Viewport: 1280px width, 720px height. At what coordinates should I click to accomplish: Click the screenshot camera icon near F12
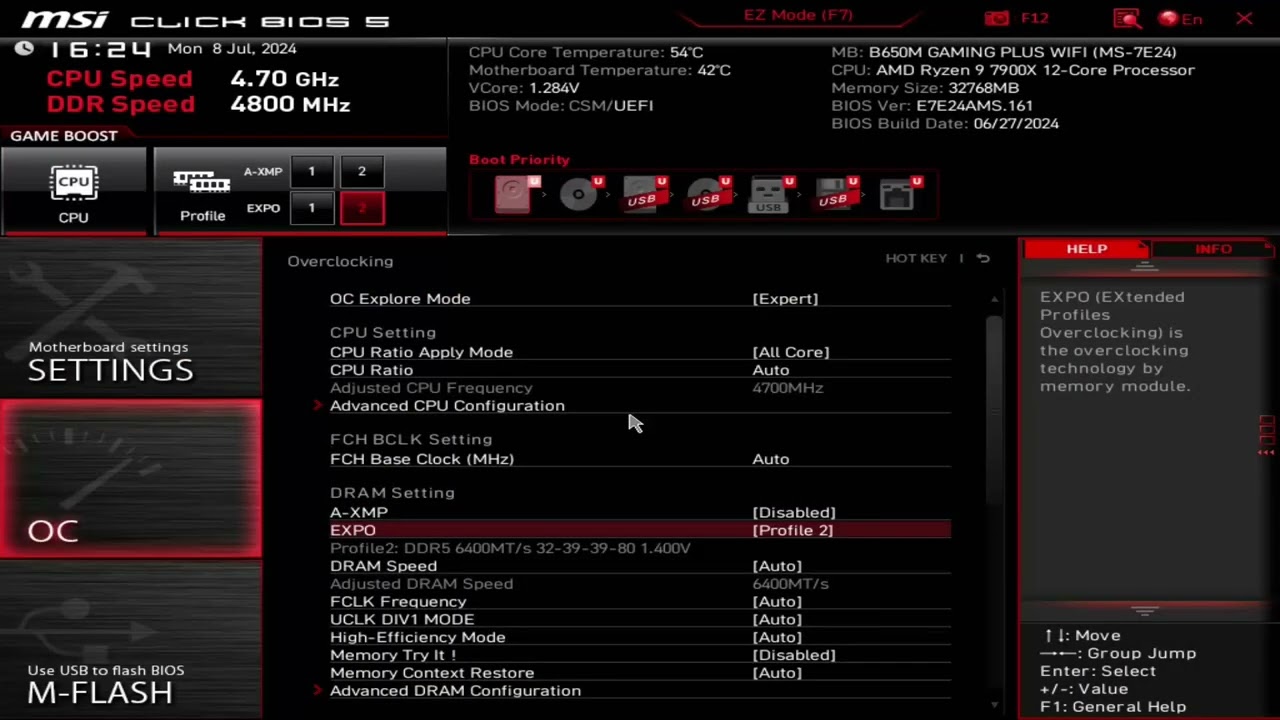996,17
